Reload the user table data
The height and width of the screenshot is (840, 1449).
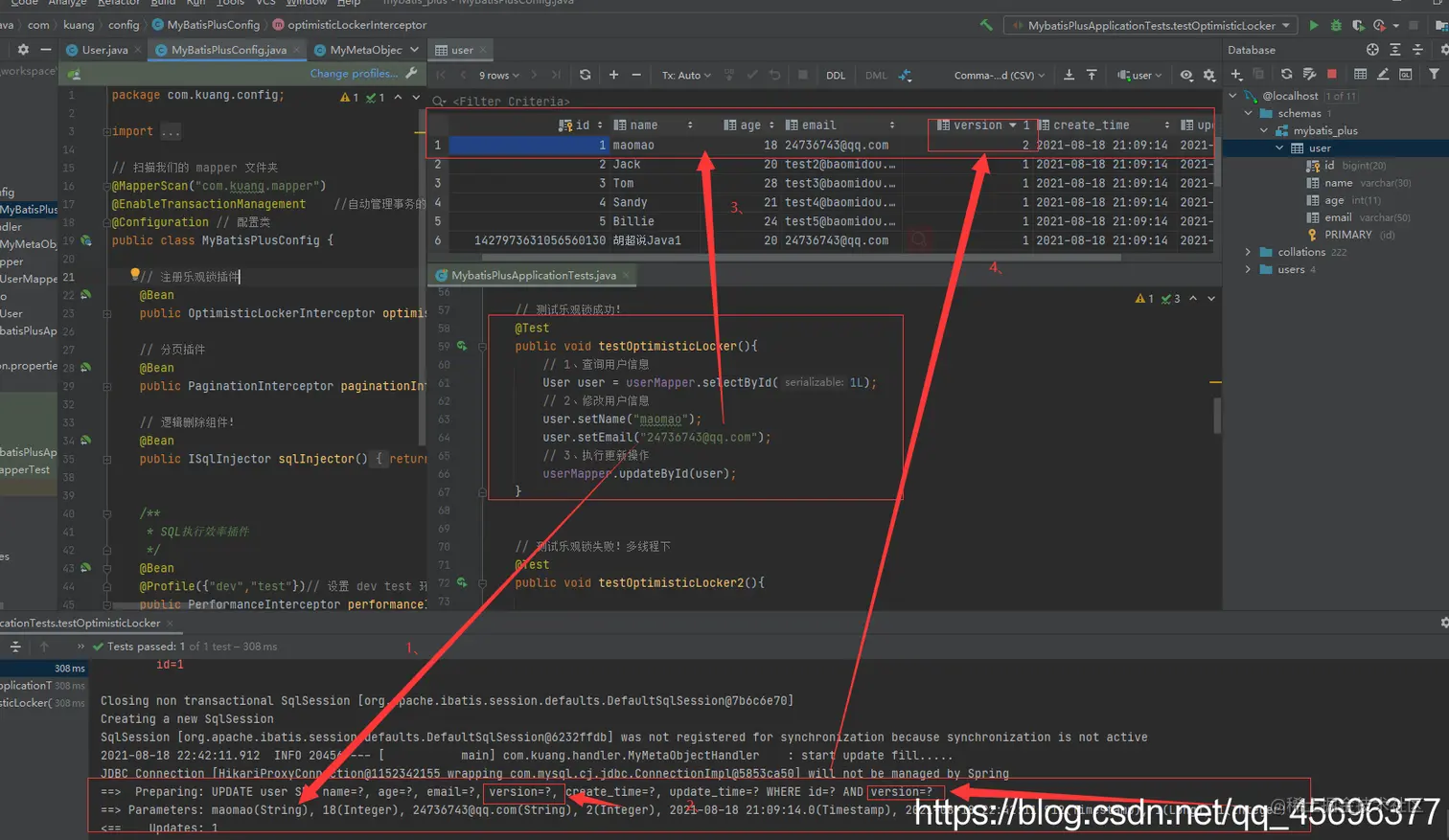click(x=585, y=75)
